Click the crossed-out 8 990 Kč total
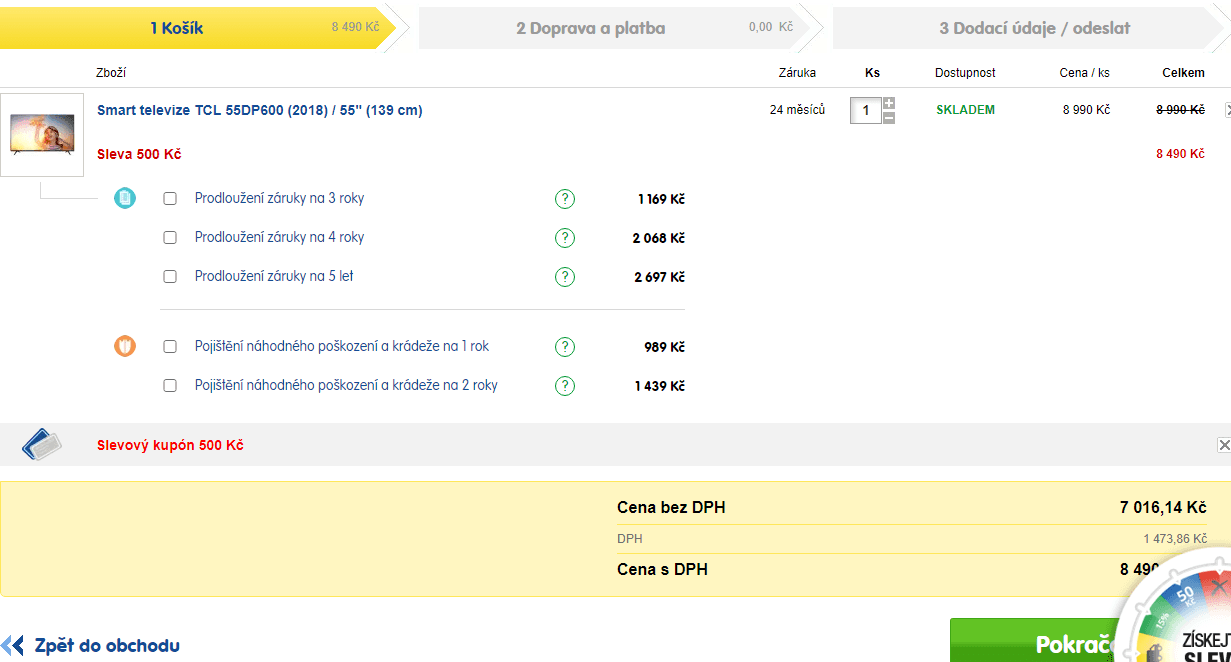Viewport: 1231px width, 662px height. [x=1180, y=110]
